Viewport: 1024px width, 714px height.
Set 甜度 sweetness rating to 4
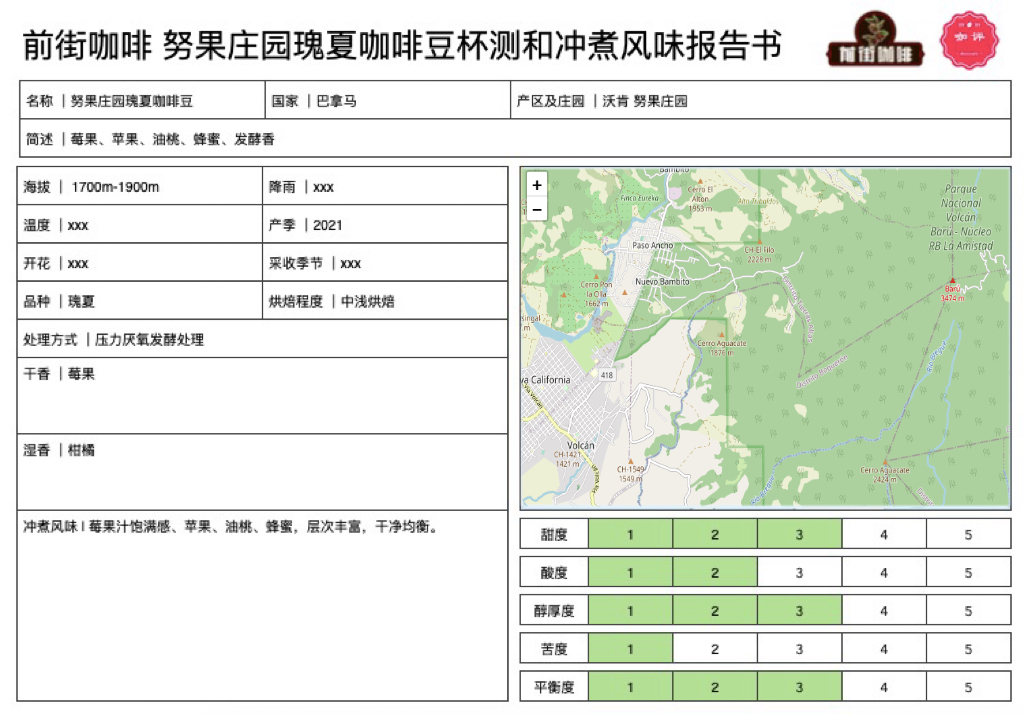click(883, 535)
